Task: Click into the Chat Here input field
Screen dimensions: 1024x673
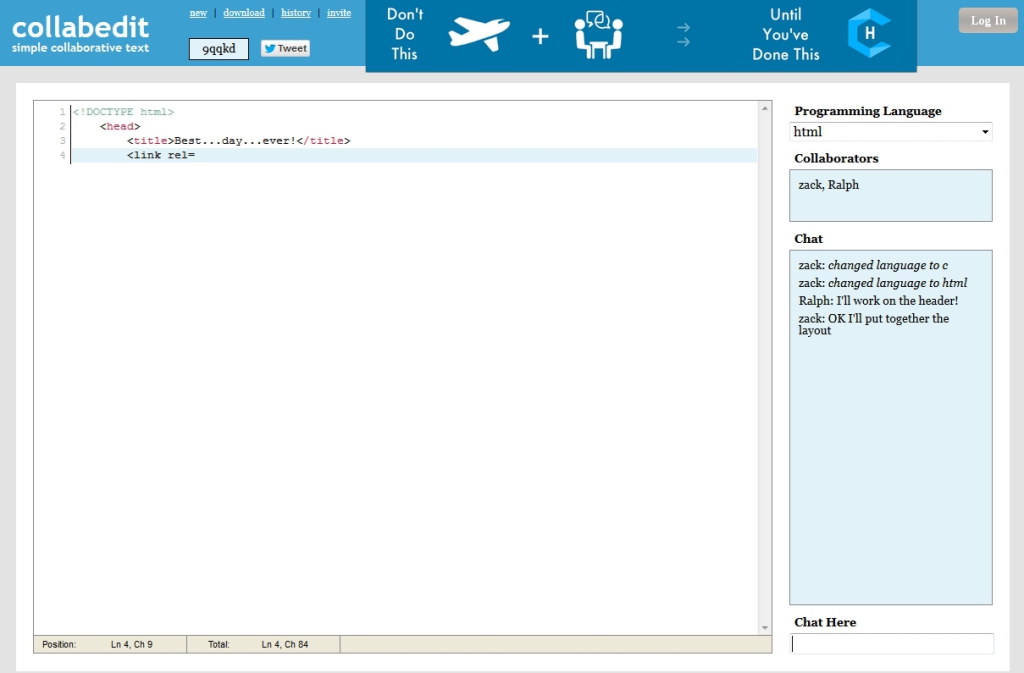Action: [892, 644]
